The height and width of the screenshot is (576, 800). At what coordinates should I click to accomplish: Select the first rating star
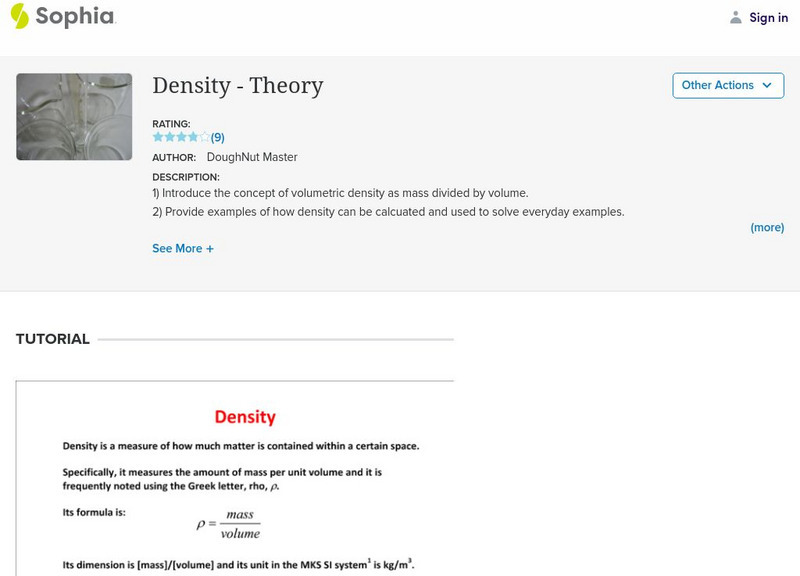157,137
